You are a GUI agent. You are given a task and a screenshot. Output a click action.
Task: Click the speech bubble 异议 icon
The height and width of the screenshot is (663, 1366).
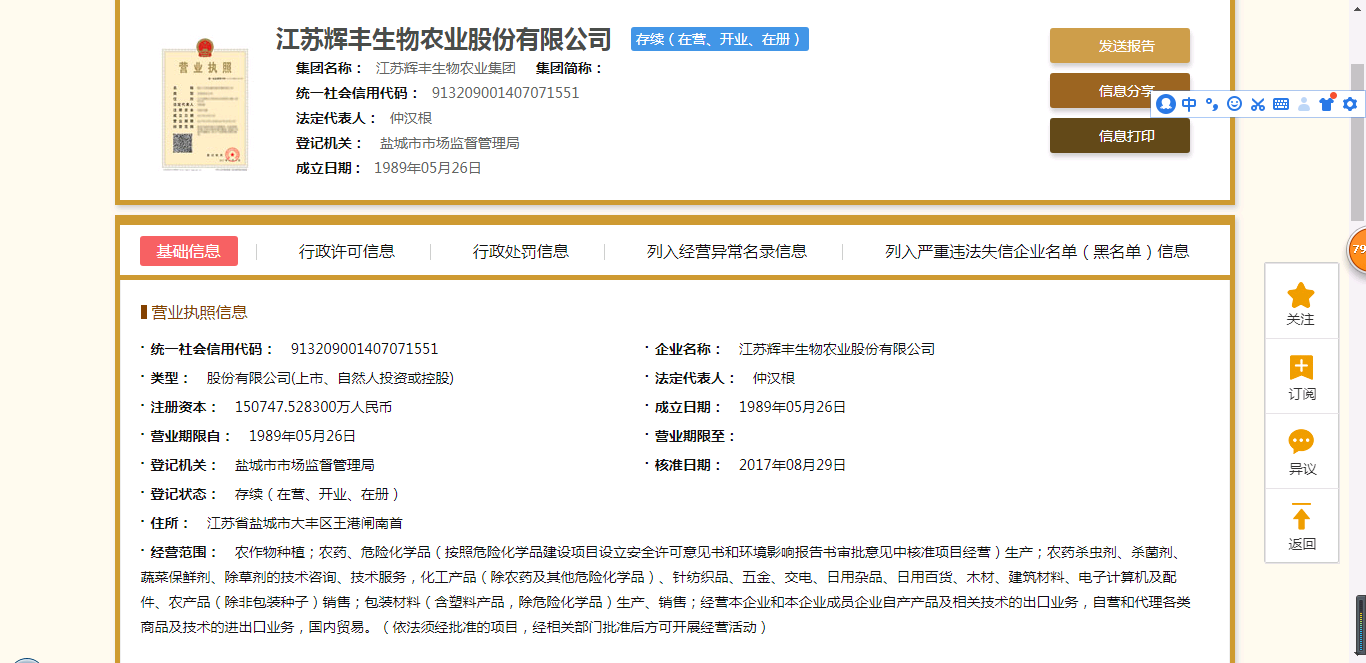(x=1301, y=442)
